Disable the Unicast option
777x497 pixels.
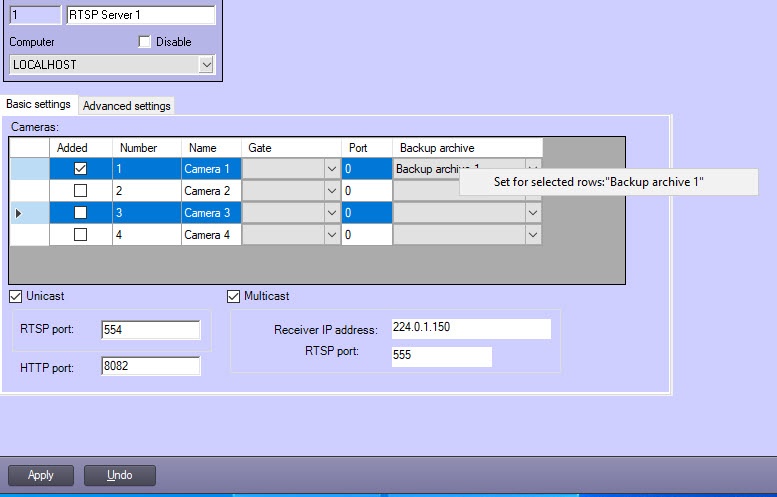[x=16, y=296]
